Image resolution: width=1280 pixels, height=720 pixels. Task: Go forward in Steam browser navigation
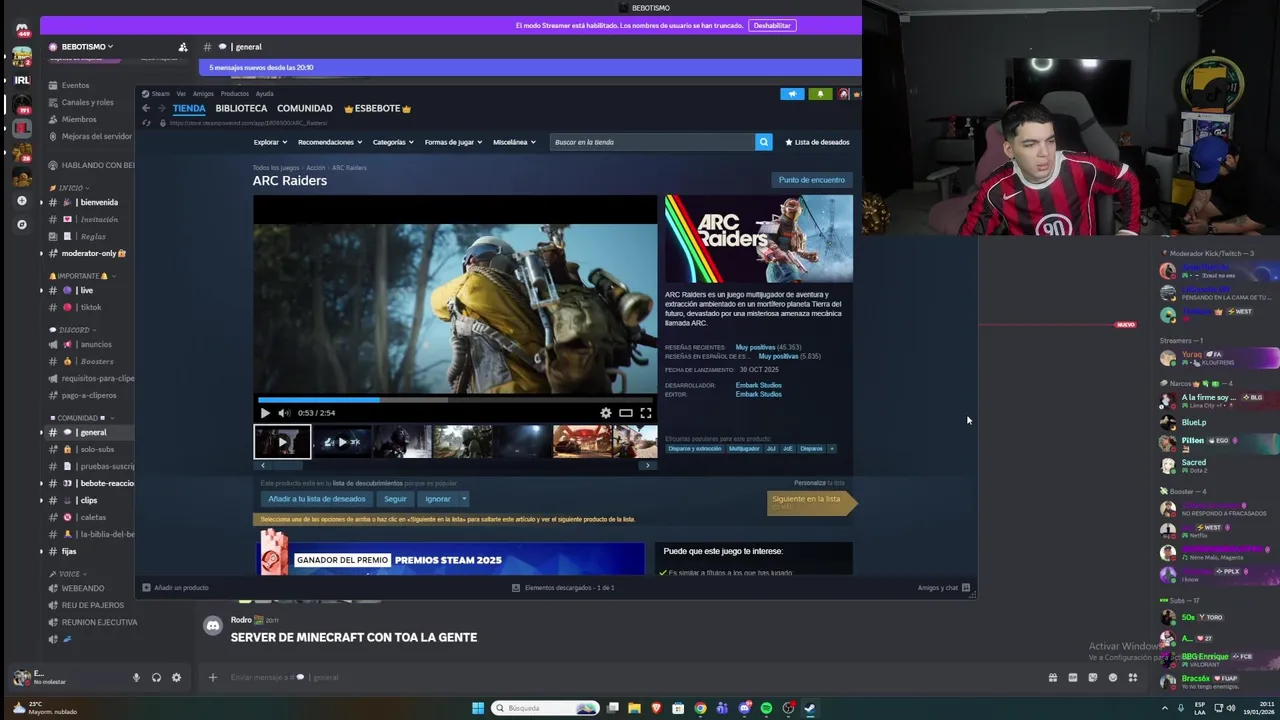pos(161,108)
